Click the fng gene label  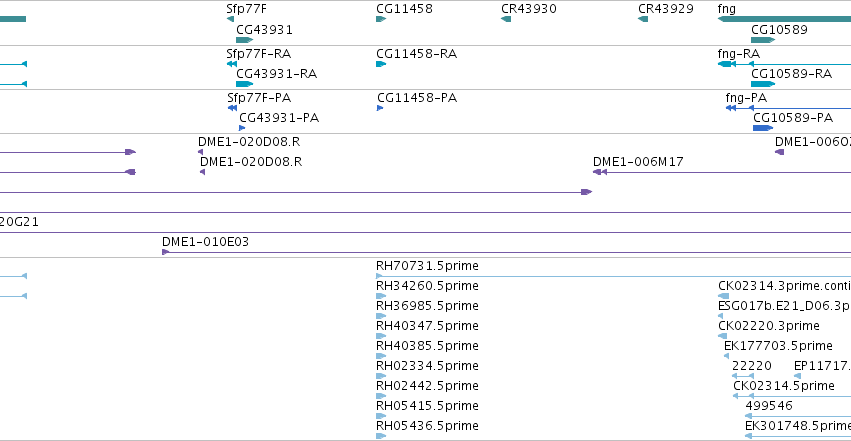coord(727,9)
